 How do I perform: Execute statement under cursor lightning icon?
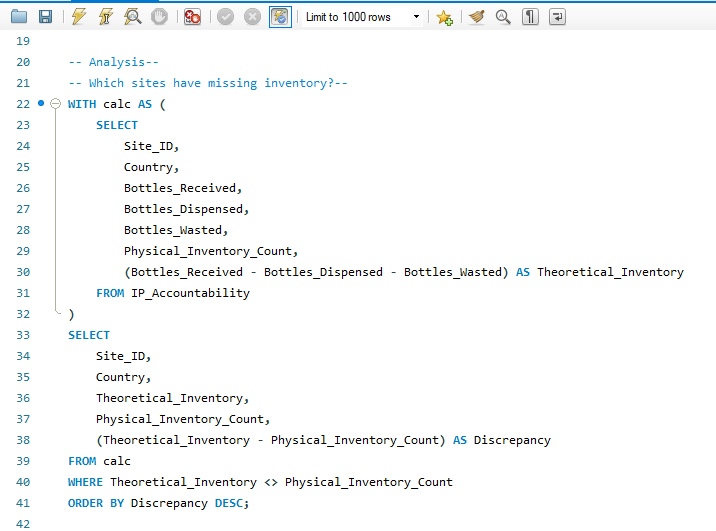point(105,17)
